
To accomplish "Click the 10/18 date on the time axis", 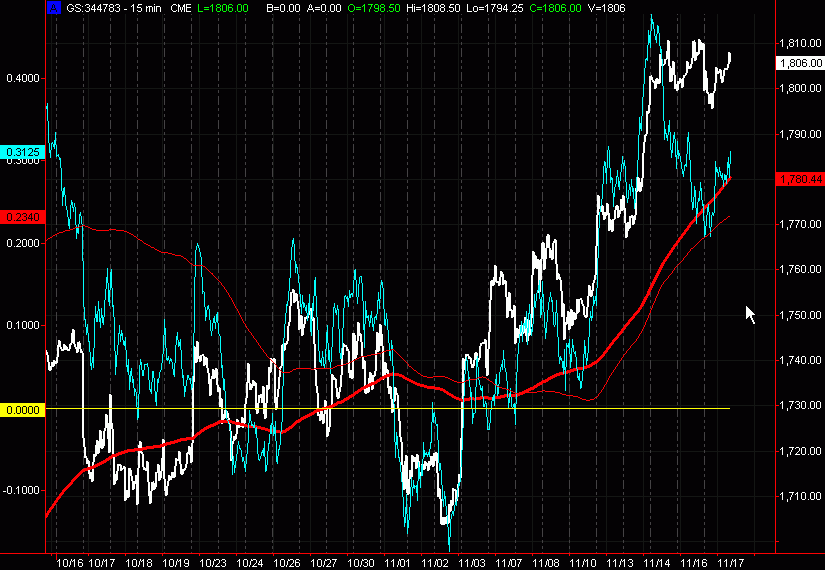I will tap(139, 563).
